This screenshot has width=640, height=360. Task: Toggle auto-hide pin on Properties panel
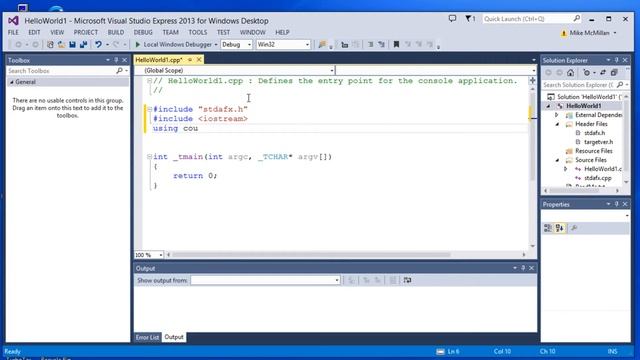(617, 204)
